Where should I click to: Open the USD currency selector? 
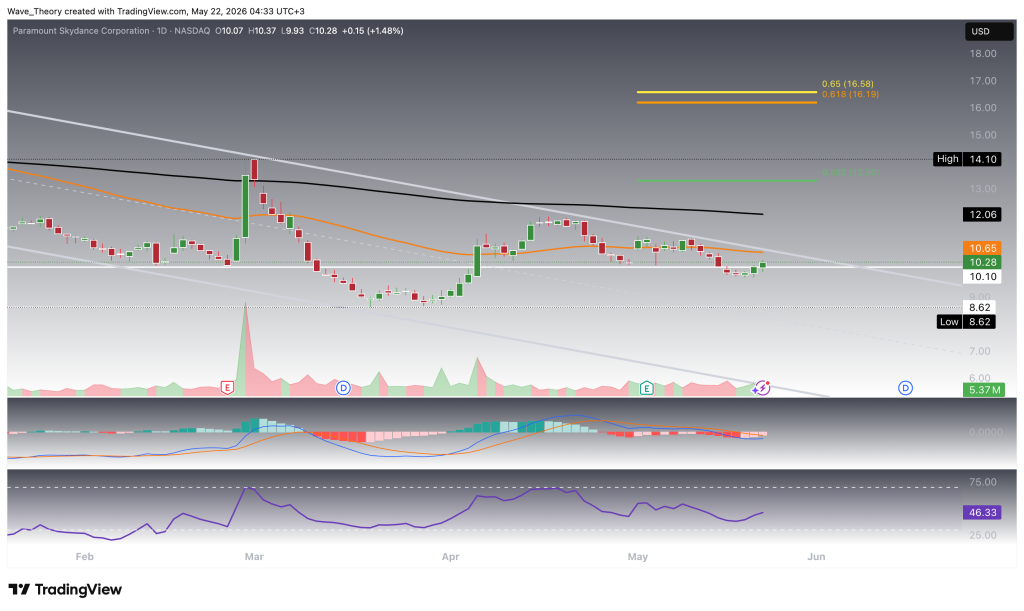tap(989, 31)
